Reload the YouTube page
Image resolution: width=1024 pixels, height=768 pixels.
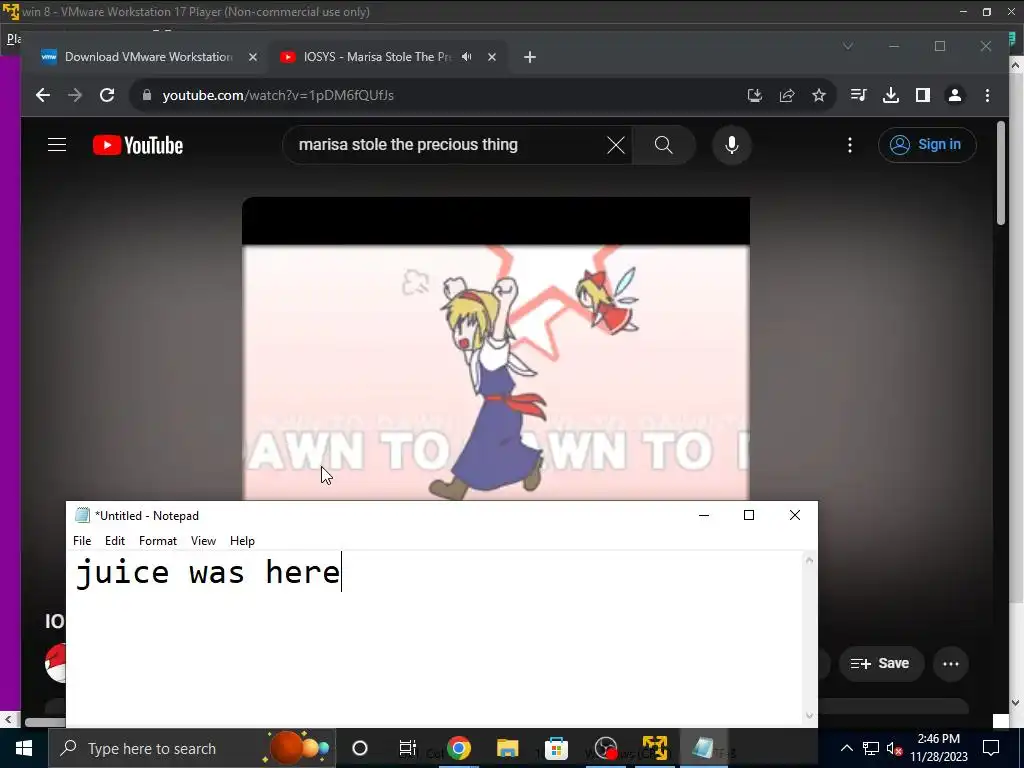[107, 95]
